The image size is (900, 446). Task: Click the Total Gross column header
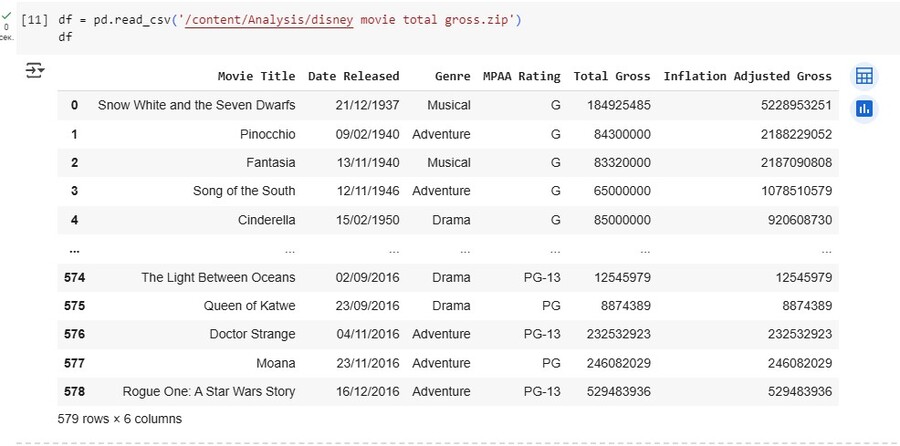tap(611, 76)
